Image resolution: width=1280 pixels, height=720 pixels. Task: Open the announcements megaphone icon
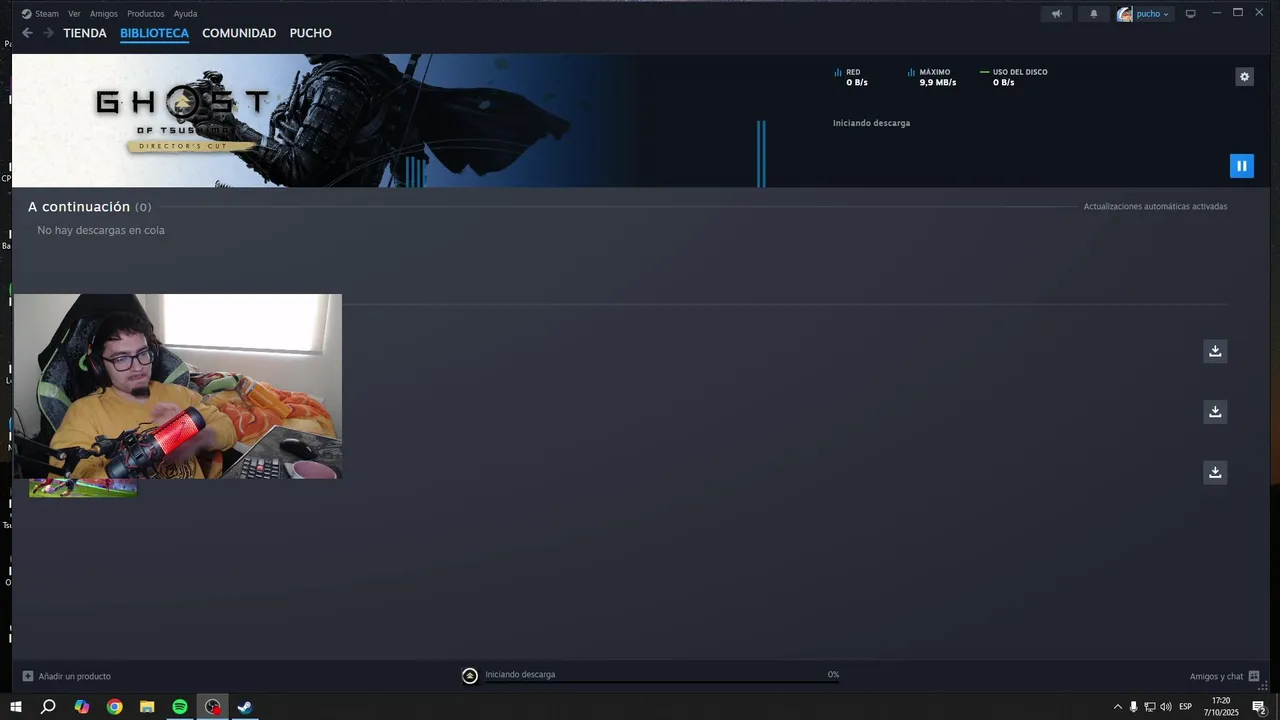pos(1056,14)
